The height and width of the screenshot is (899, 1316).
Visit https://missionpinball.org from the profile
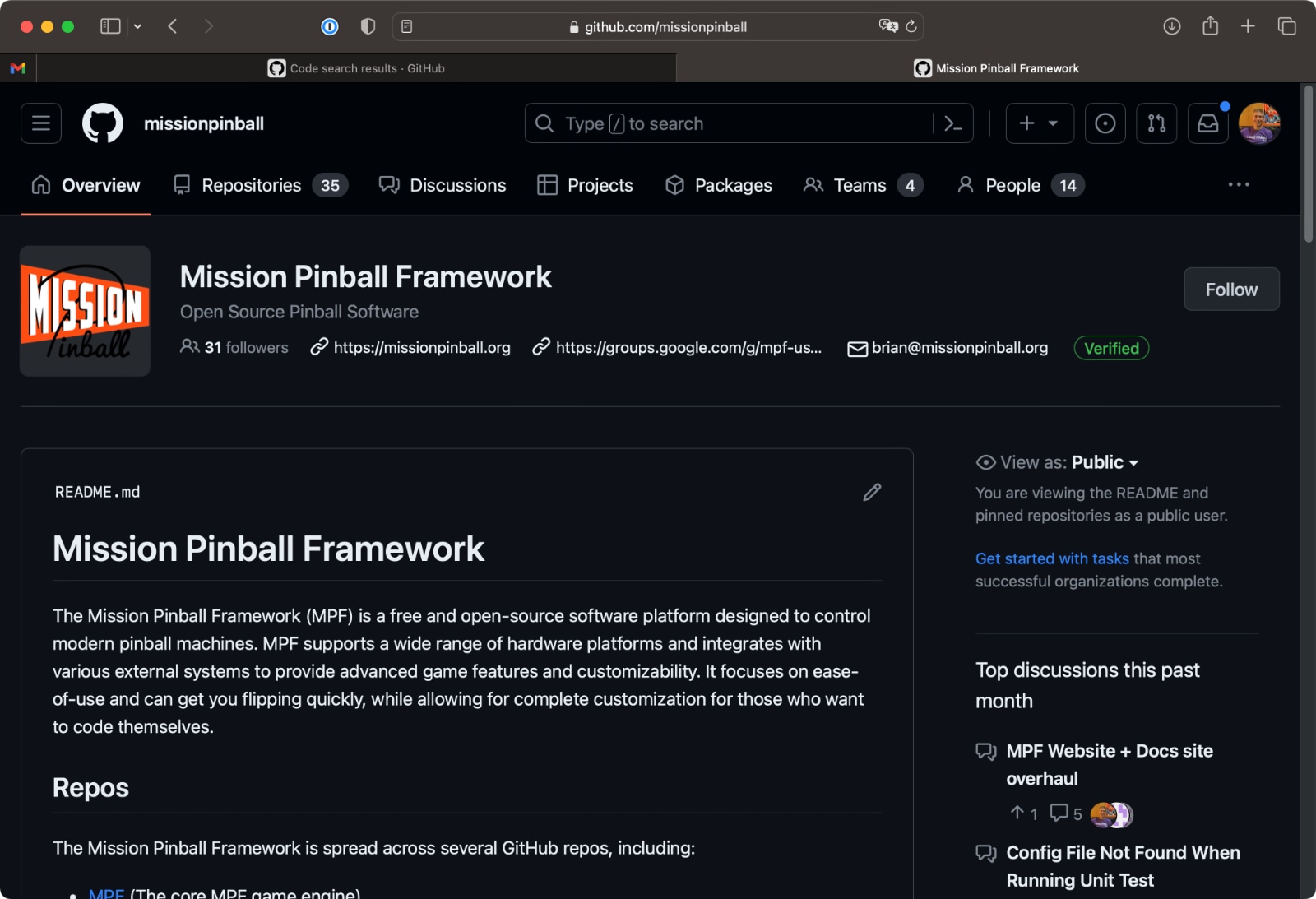pos(422,347)
